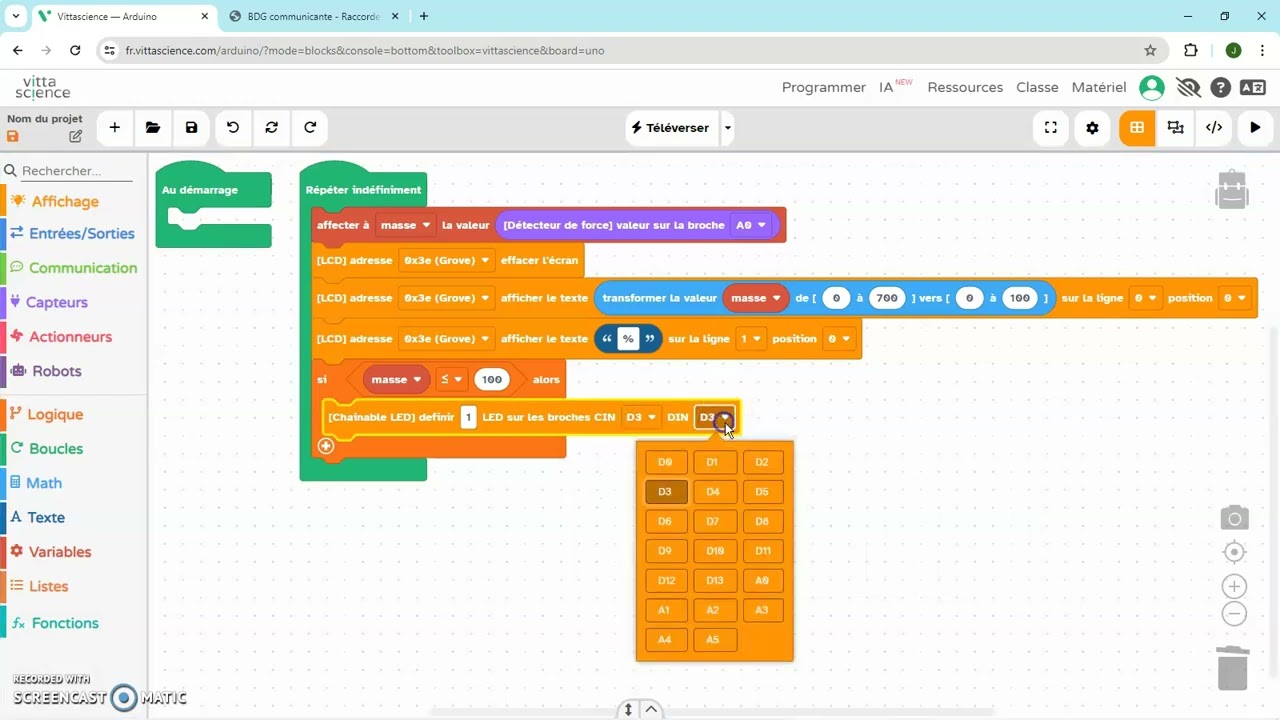Choose D7 pin from pin menu

(713, 521)
